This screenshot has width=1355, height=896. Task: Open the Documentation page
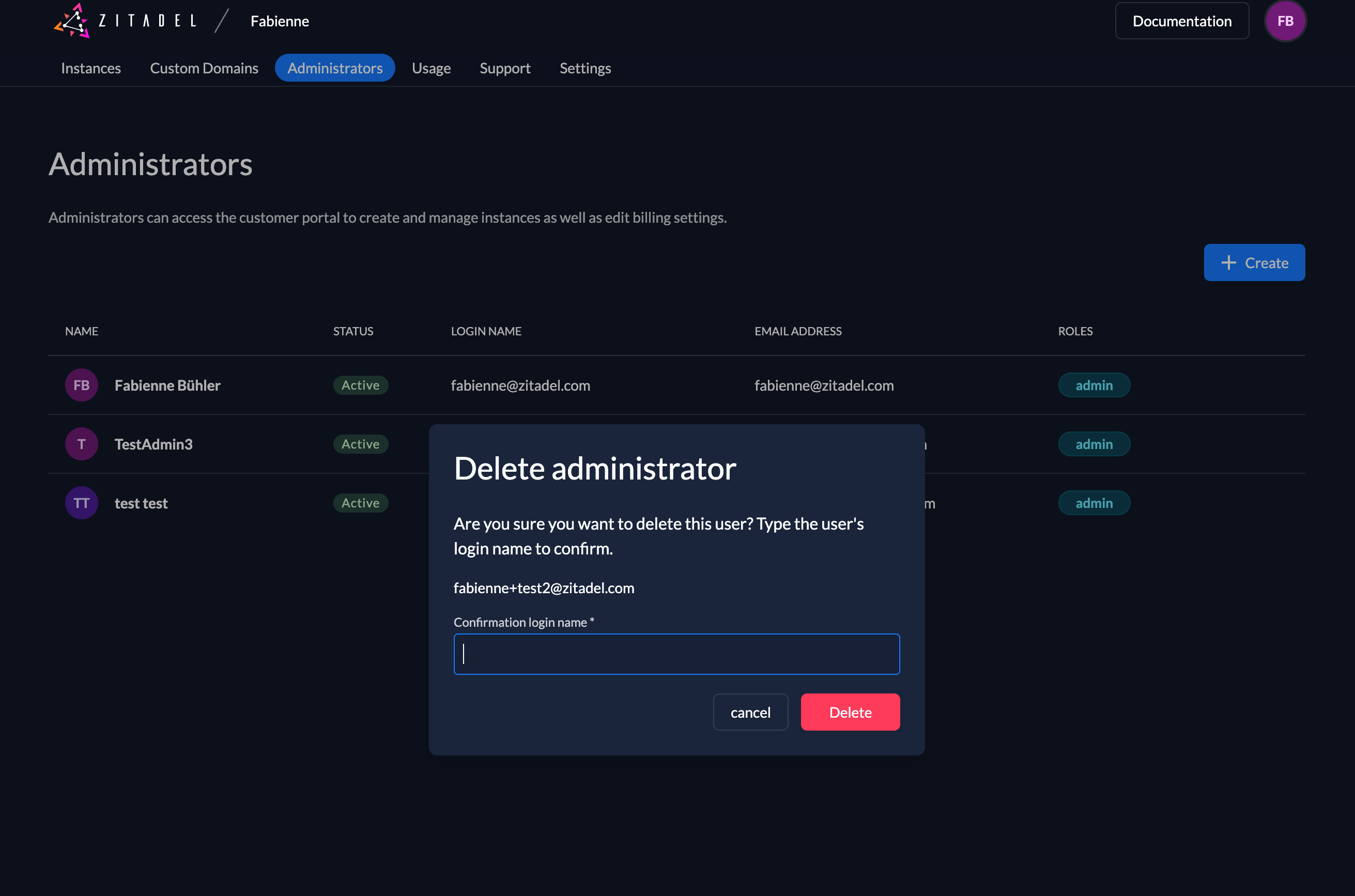click(x=1182, y=20)
